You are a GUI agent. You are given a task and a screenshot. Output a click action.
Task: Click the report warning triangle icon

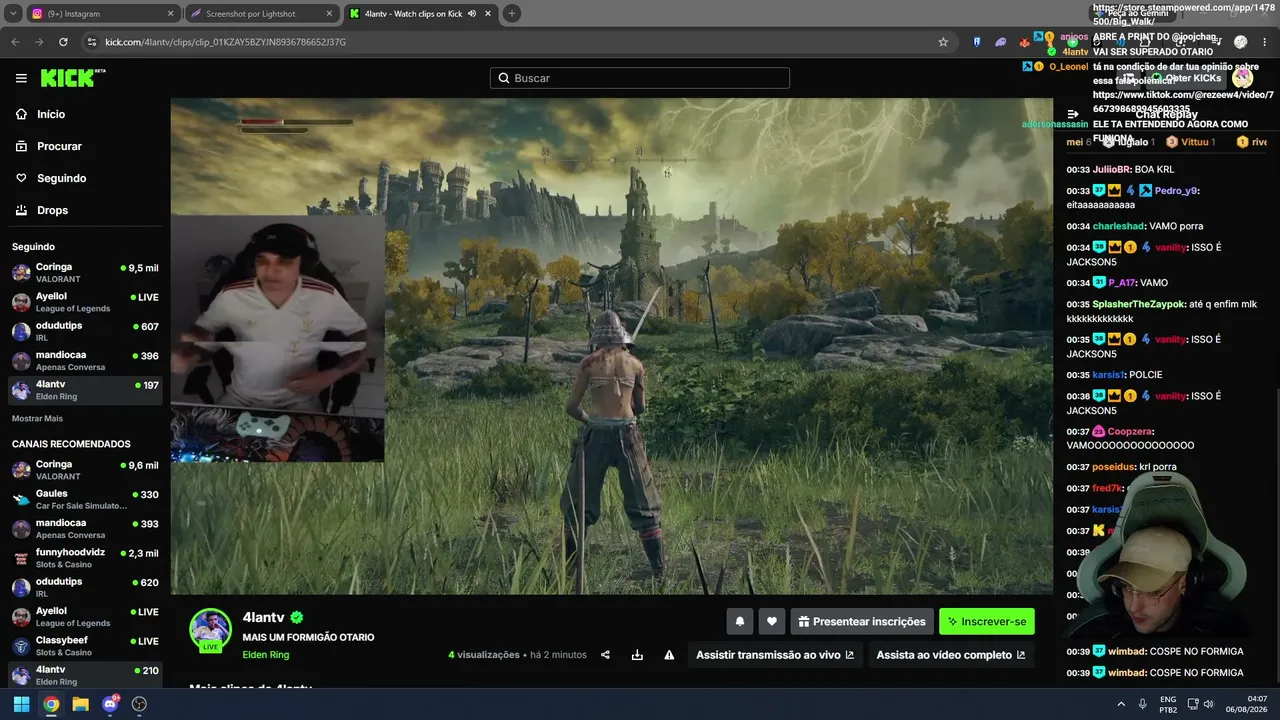tap(669, 655)
